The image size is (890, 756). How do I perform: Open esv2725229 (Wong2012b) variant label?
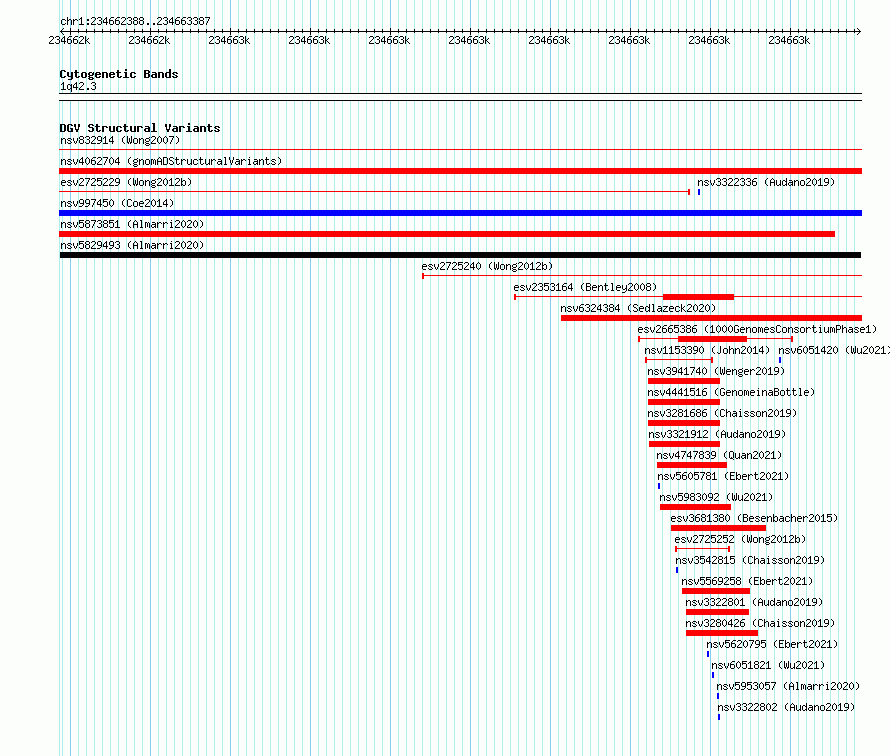(x=126, y=182)
